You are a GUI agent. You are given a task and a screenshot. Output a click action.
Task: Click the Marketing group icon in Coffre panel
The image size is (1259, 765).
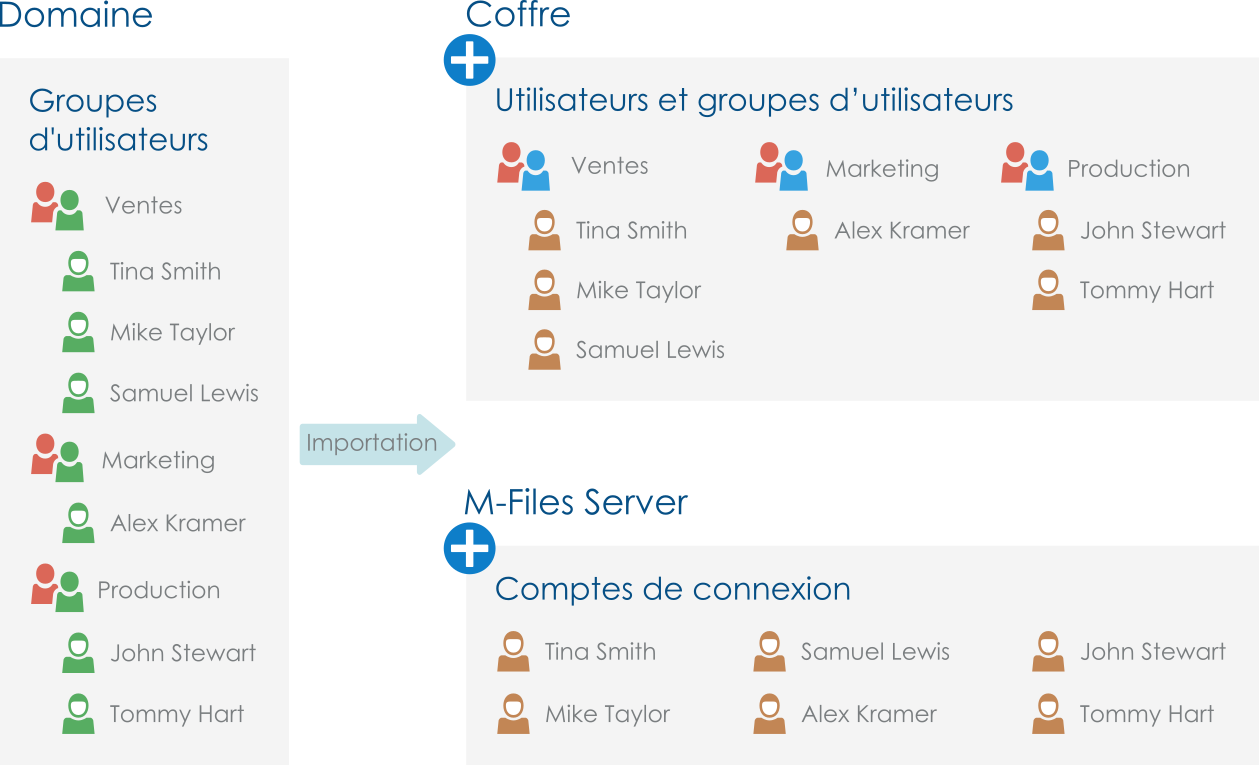click(781, 167)
